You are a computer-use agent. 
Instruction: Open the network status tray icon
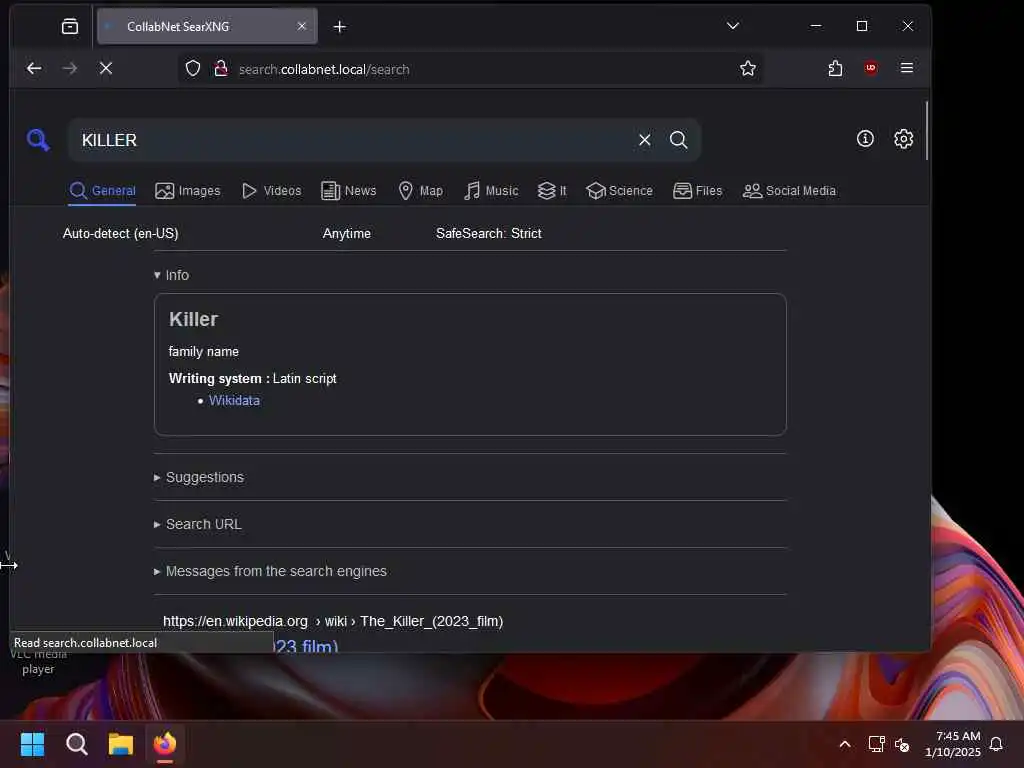tap(876, 744)
